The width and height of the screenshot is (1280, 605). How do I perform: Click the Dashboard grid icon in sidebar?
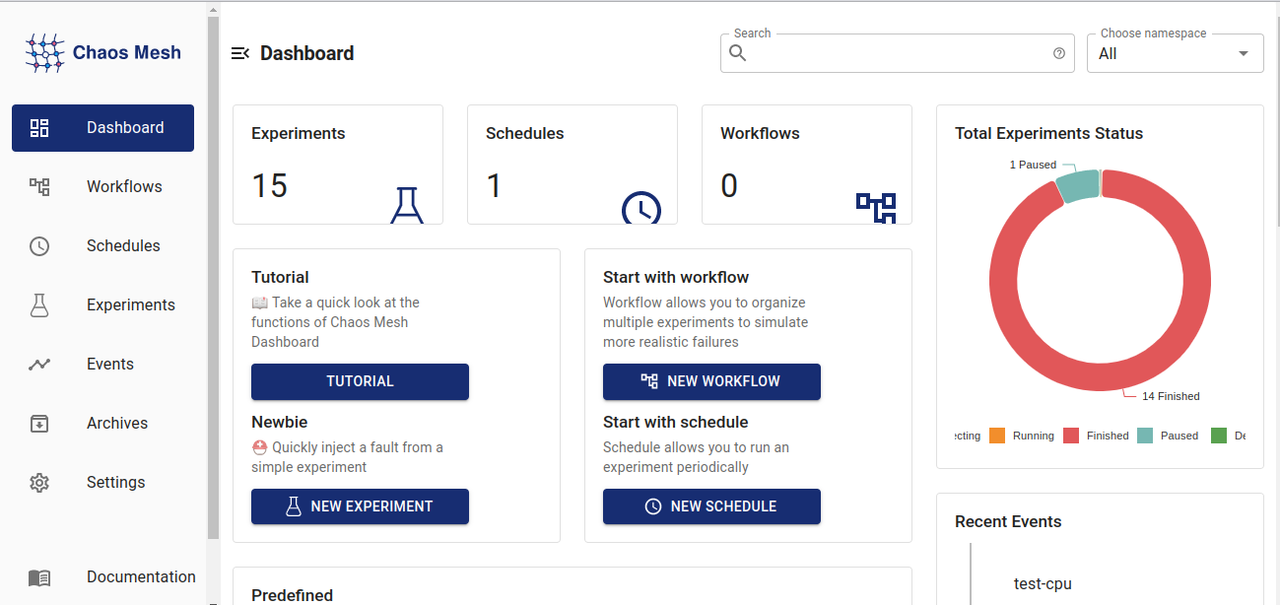point(39,128)
